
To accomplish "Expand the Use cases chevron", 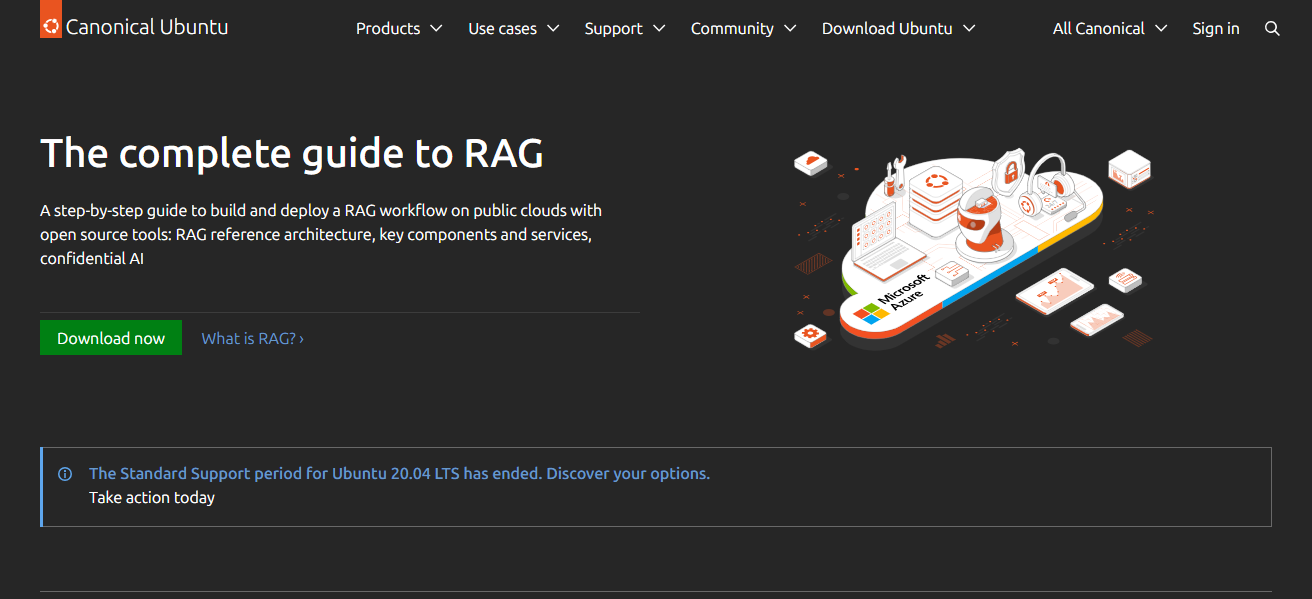I will [553, 29].
